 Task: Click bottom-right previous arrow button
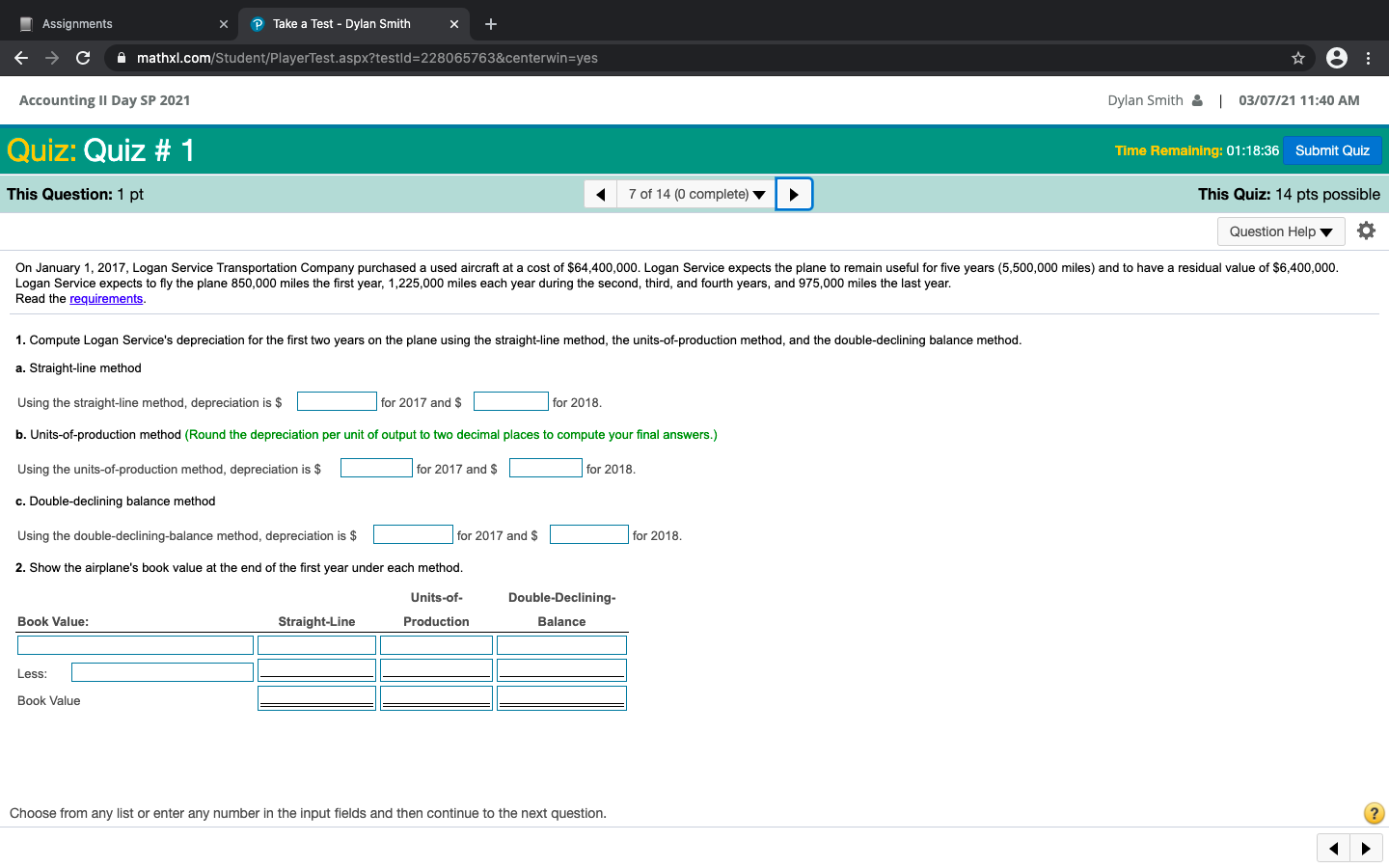1333,849
